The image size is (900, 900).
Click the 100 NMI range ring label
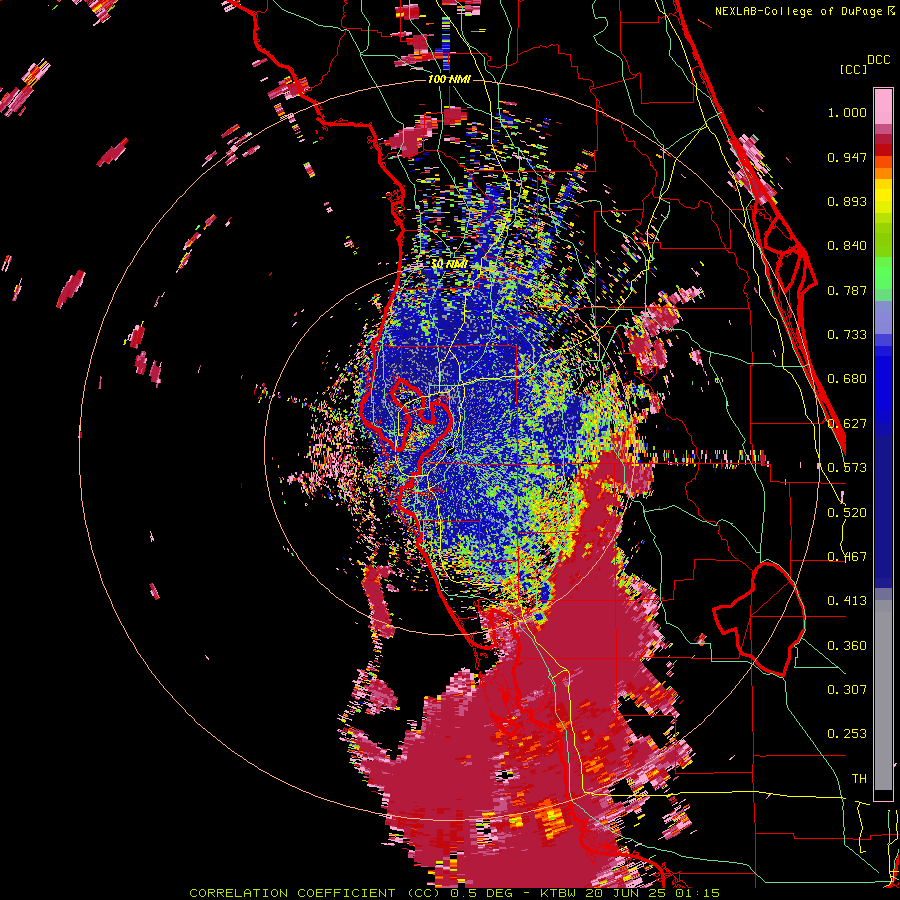pos(449,79)
